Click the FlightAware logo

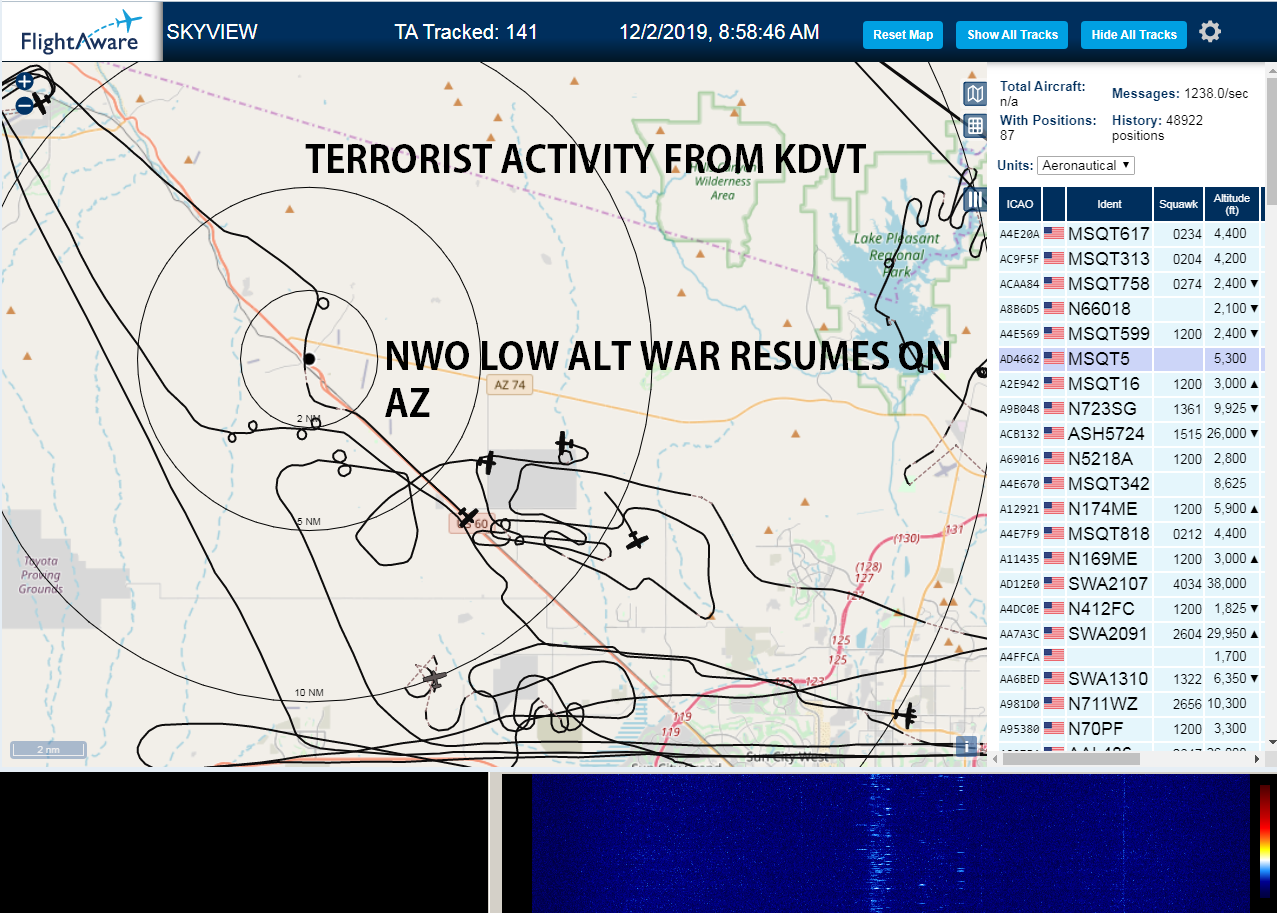coord(81,32)
